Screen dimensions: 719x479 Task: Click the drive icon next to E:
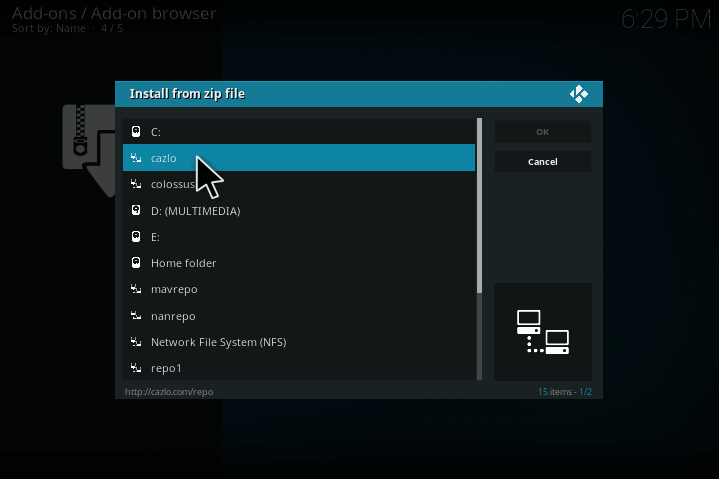136,237
